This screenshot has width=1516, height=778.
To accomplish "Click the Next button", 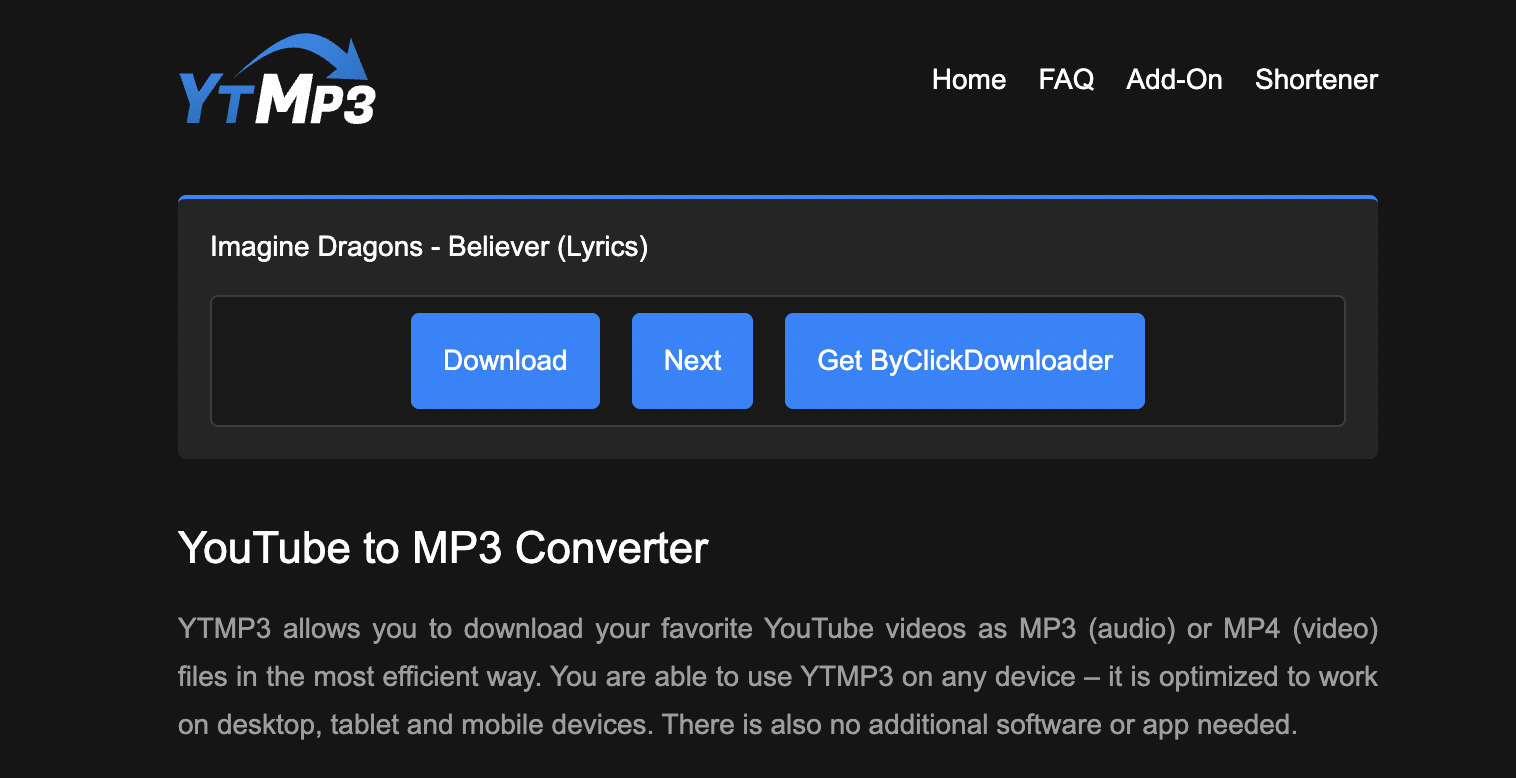I will [x=692, y=361].
